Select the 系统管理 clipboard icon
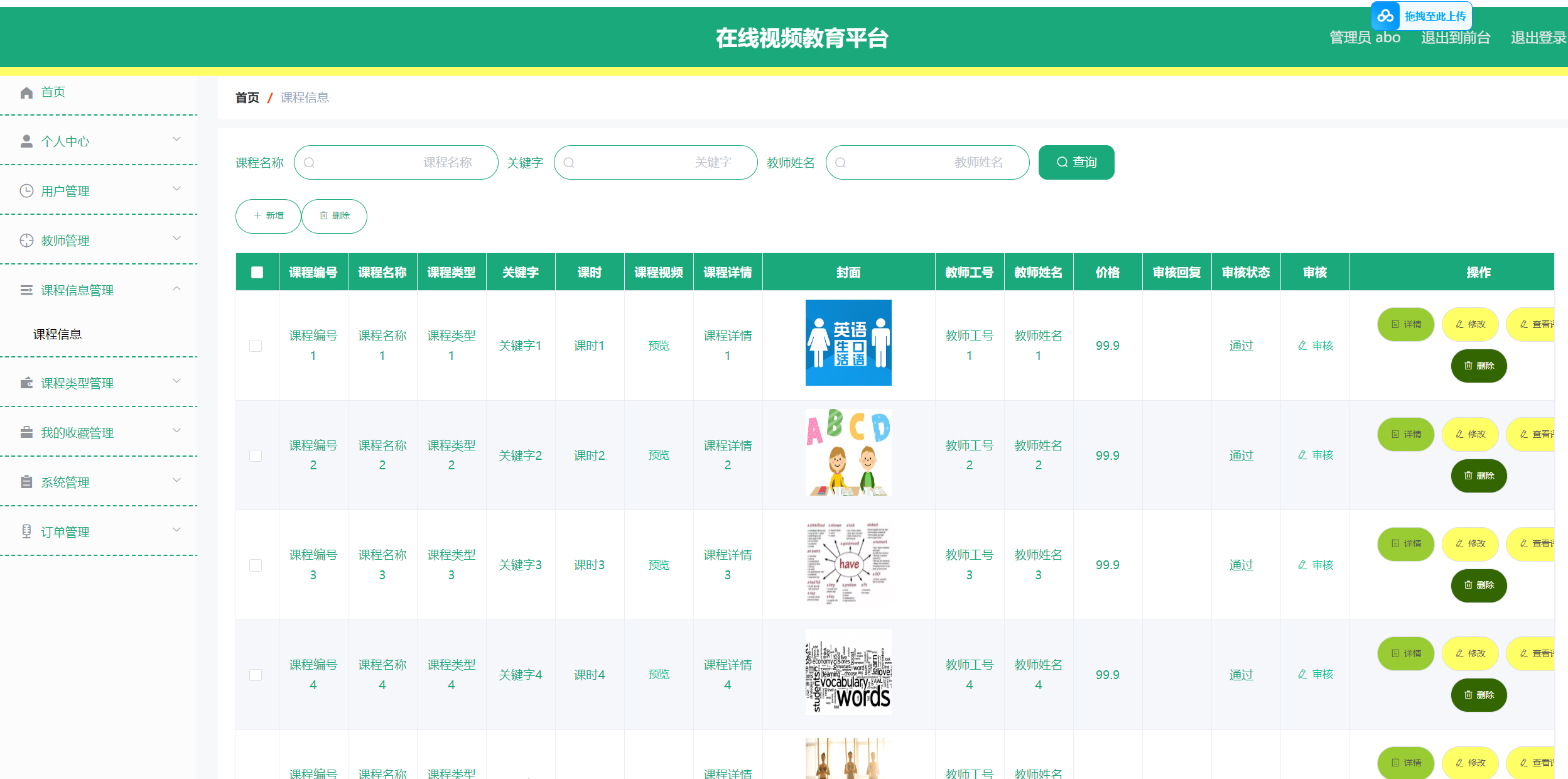1568x779 pixels. tap(26, 481)
